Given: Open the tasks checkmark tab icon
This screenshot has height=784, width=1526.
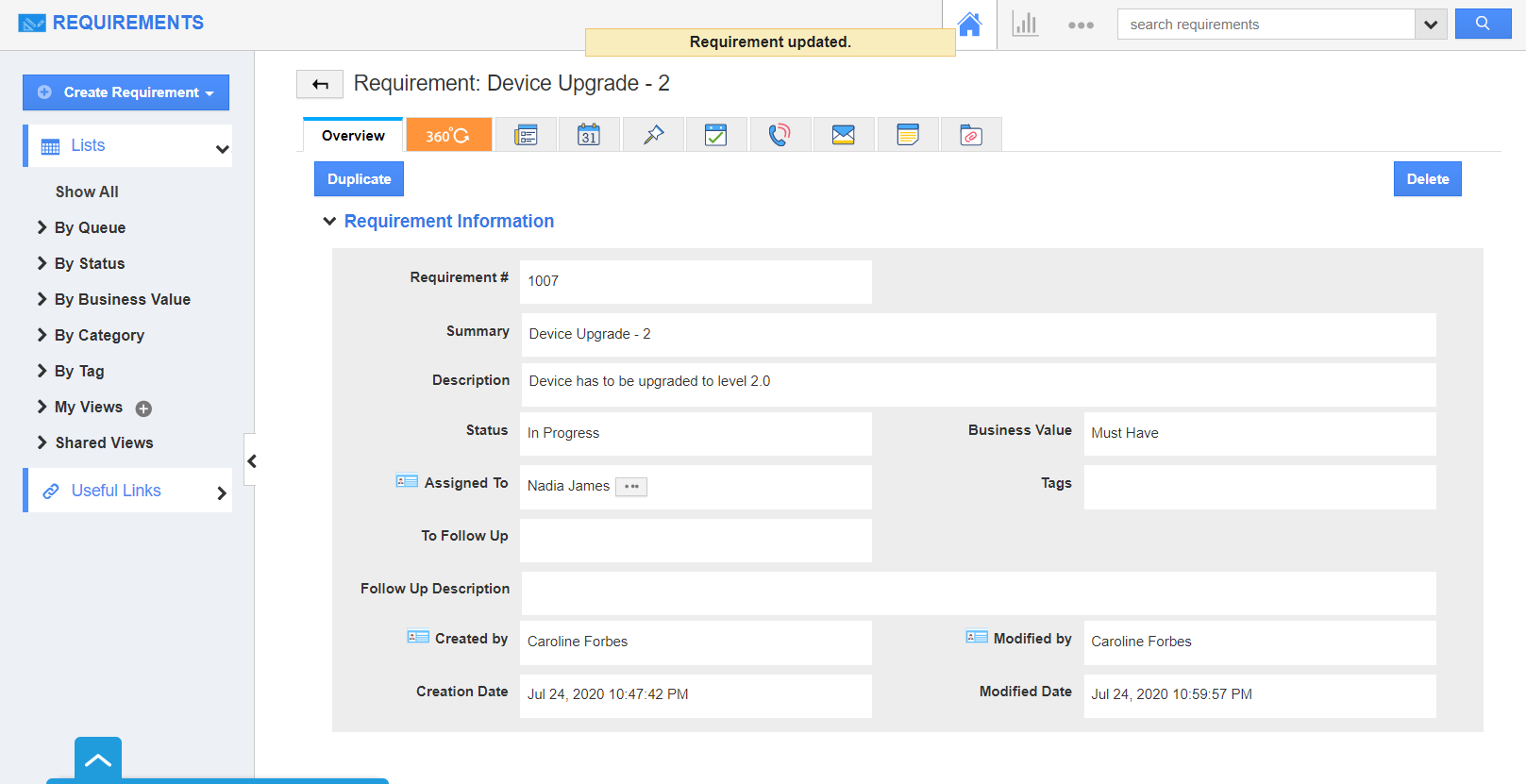Looking at the screenshot, I should [x=716, y=135].
